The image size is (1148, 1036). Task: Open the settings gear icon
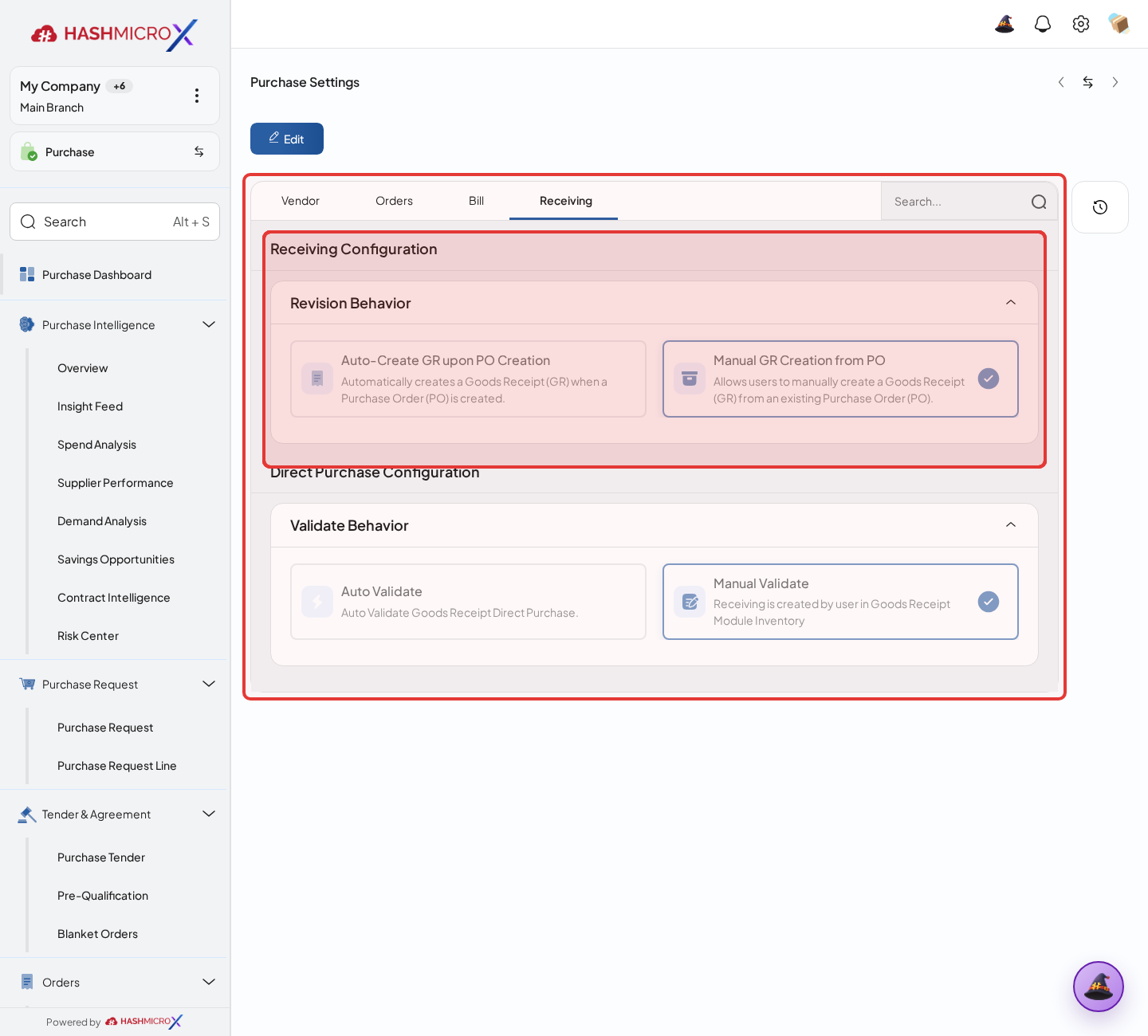point(1081,24)
